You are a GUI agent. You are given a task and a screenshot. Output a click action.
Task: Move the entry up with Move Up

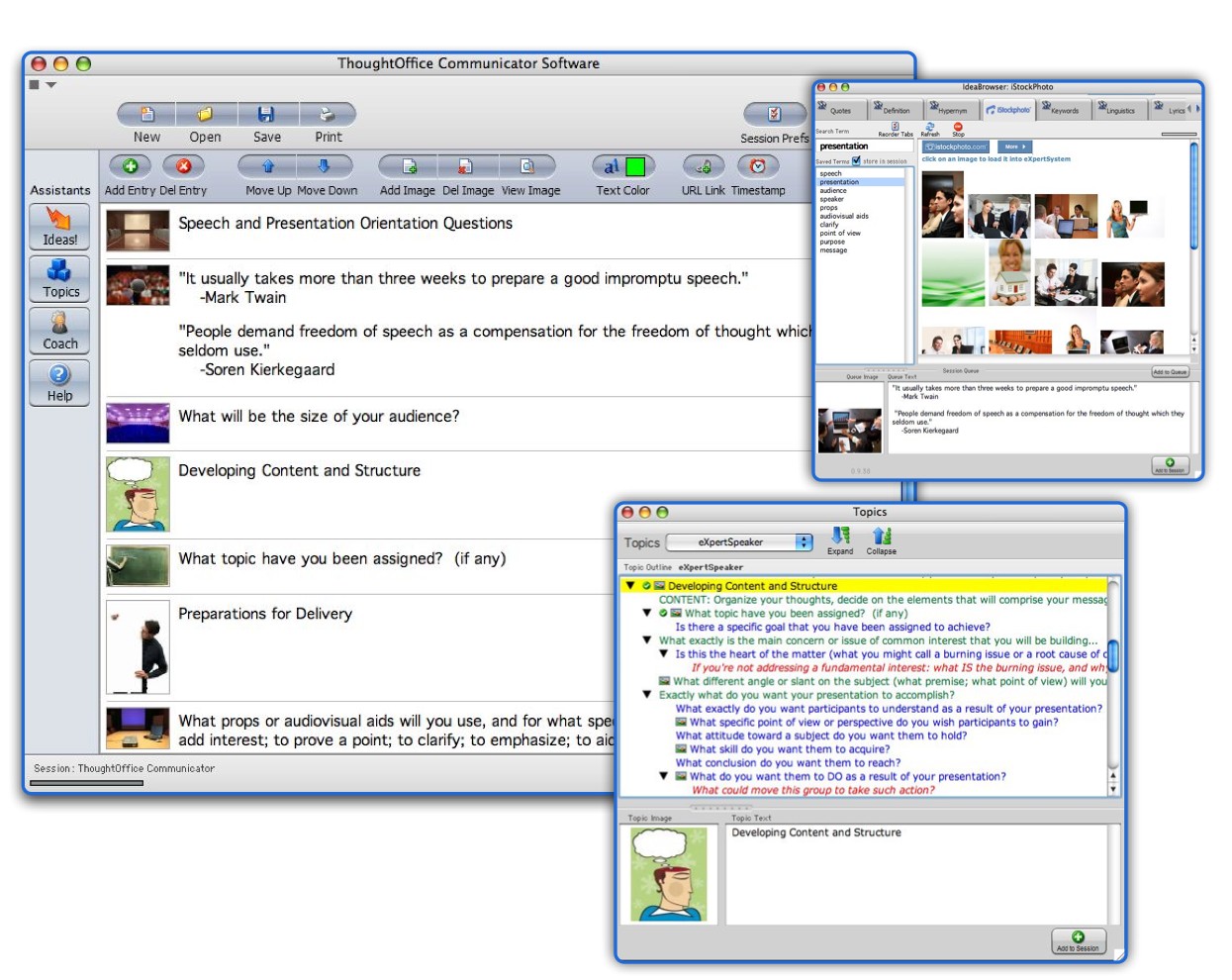(x=267, y=166)
